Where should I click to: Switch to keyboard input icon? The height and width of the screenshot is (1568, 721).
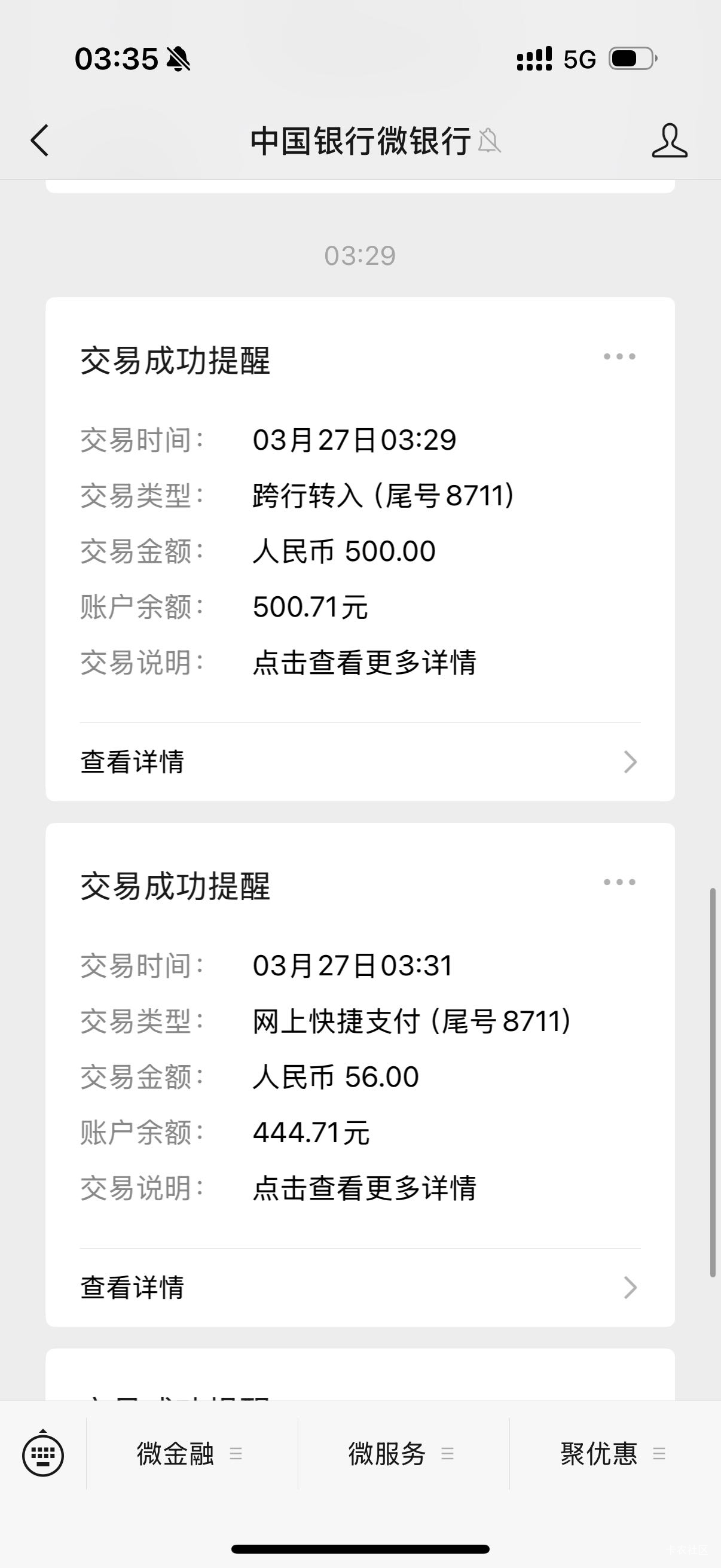(x=42, y=1454)
